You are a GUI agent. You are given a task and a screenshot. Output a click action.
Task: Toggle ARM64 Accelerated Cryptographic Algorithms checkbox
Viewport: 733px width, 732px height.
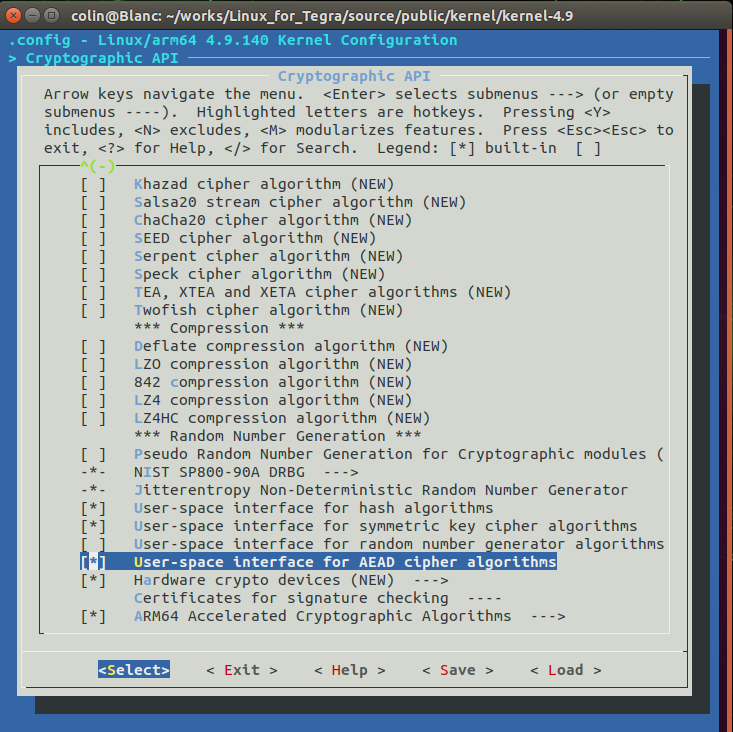(x=93, y=616)
